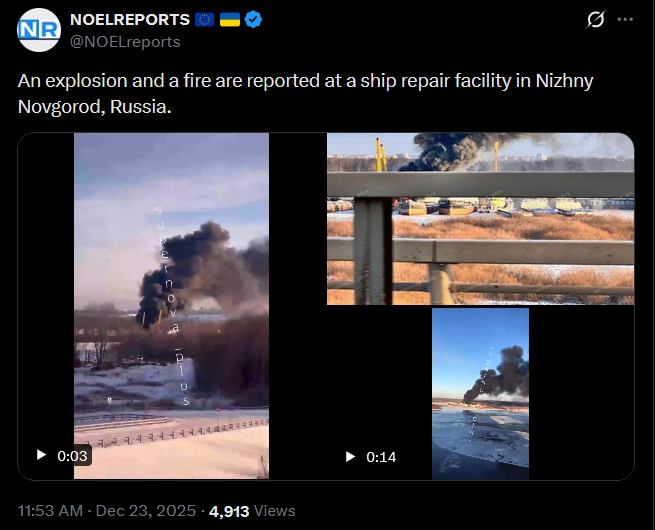Open the @NOELreports handle link

[125, 42]
